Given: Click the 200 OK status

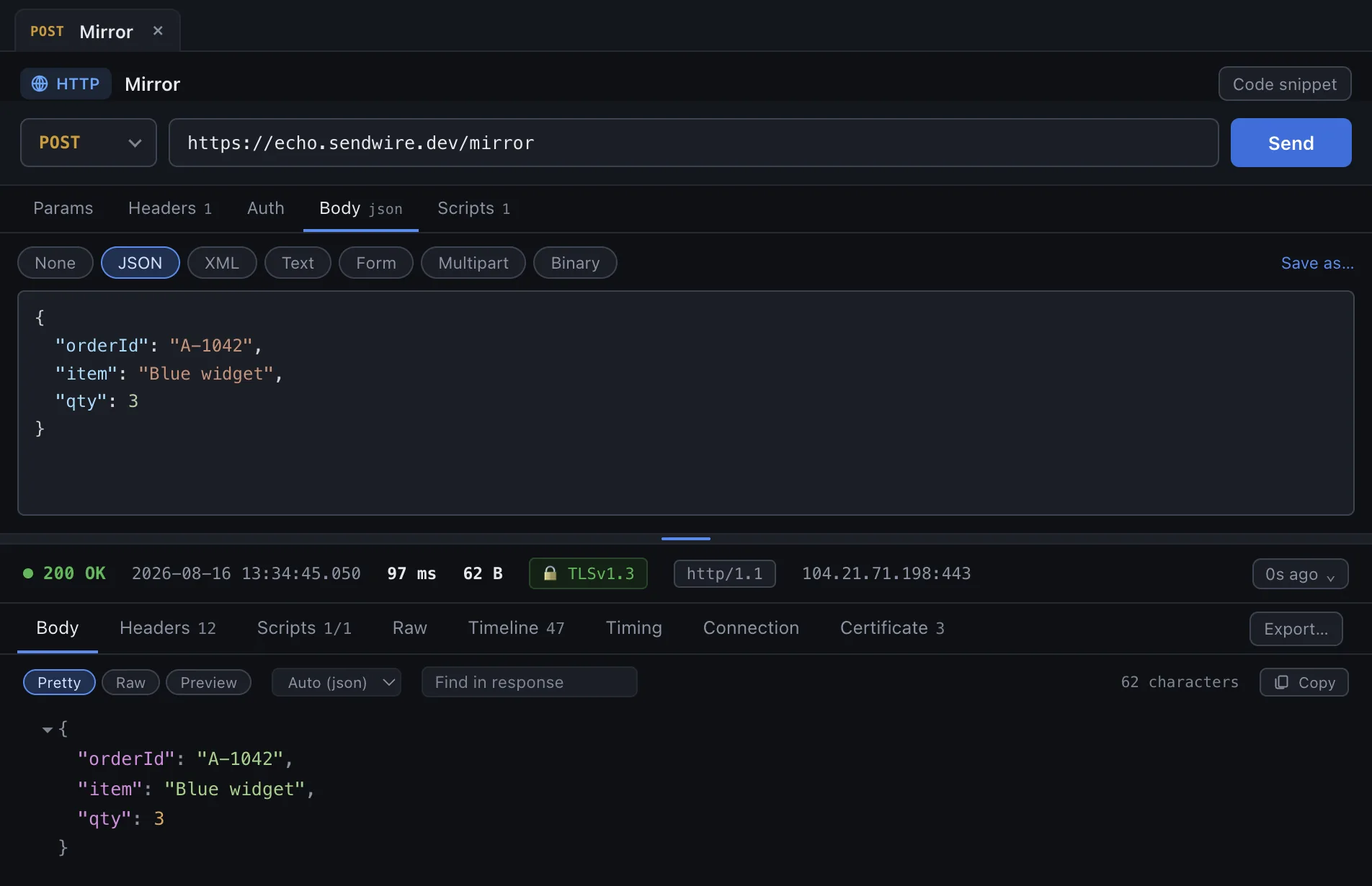Looking at the screenshot, I should click(65, 573).
